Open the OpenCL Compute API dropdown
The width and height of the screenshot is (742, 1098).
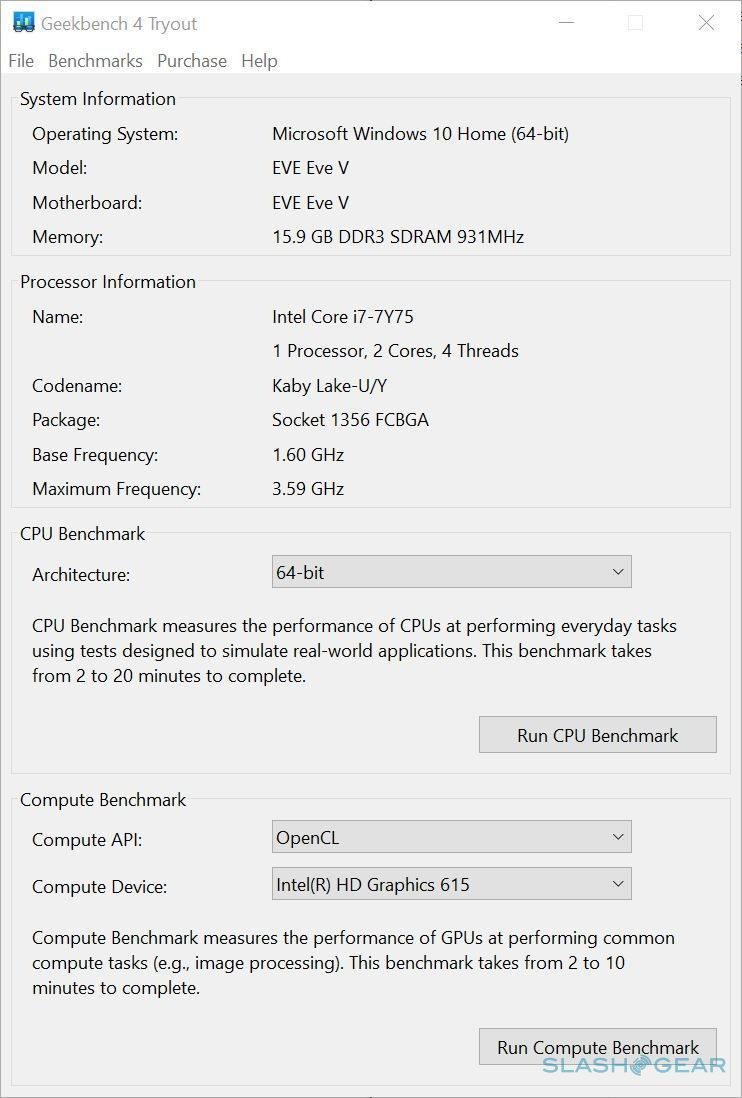point(452,837)
